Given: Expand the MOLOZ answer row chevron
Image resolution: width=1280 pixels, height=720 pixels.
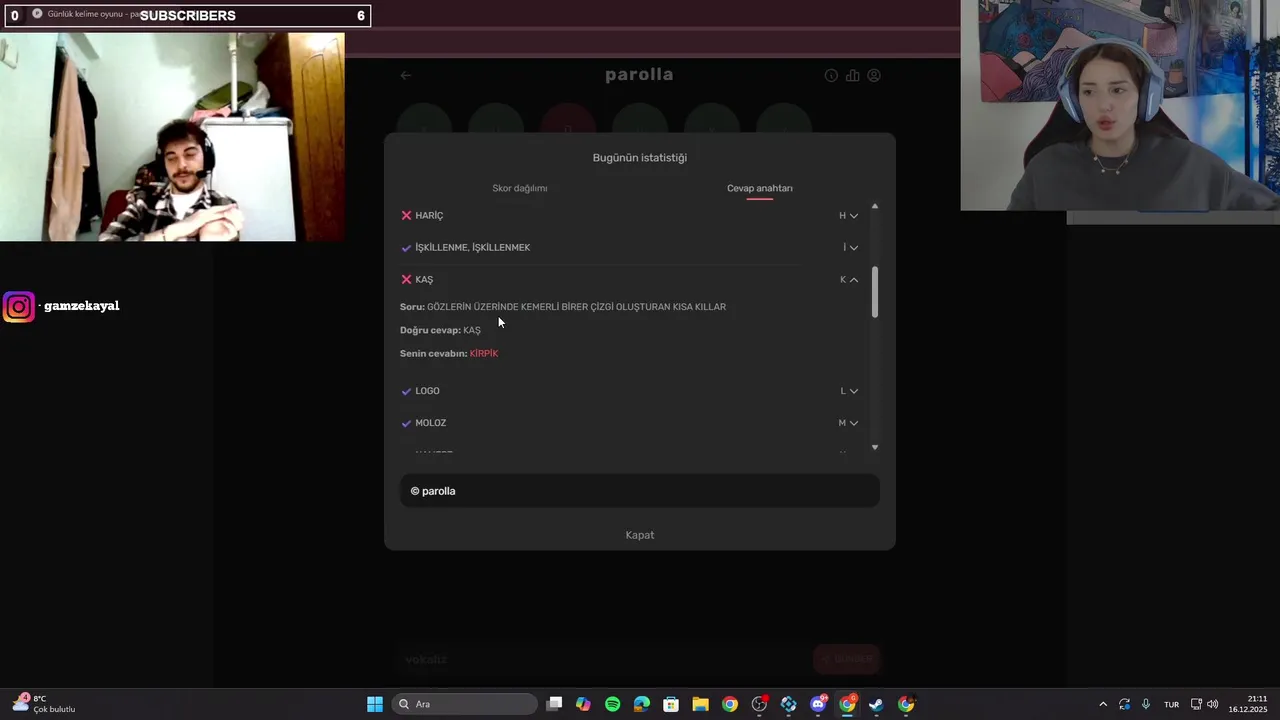Looking at the screenshot, I should tap(854, 423).
